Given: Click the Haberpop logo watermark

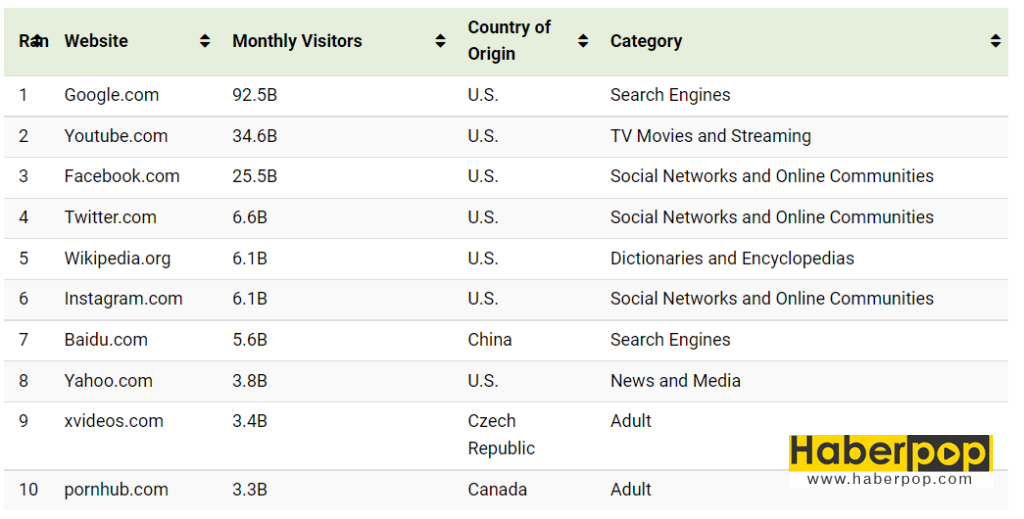Looking at the screenshot, I should tap(889, 453).
